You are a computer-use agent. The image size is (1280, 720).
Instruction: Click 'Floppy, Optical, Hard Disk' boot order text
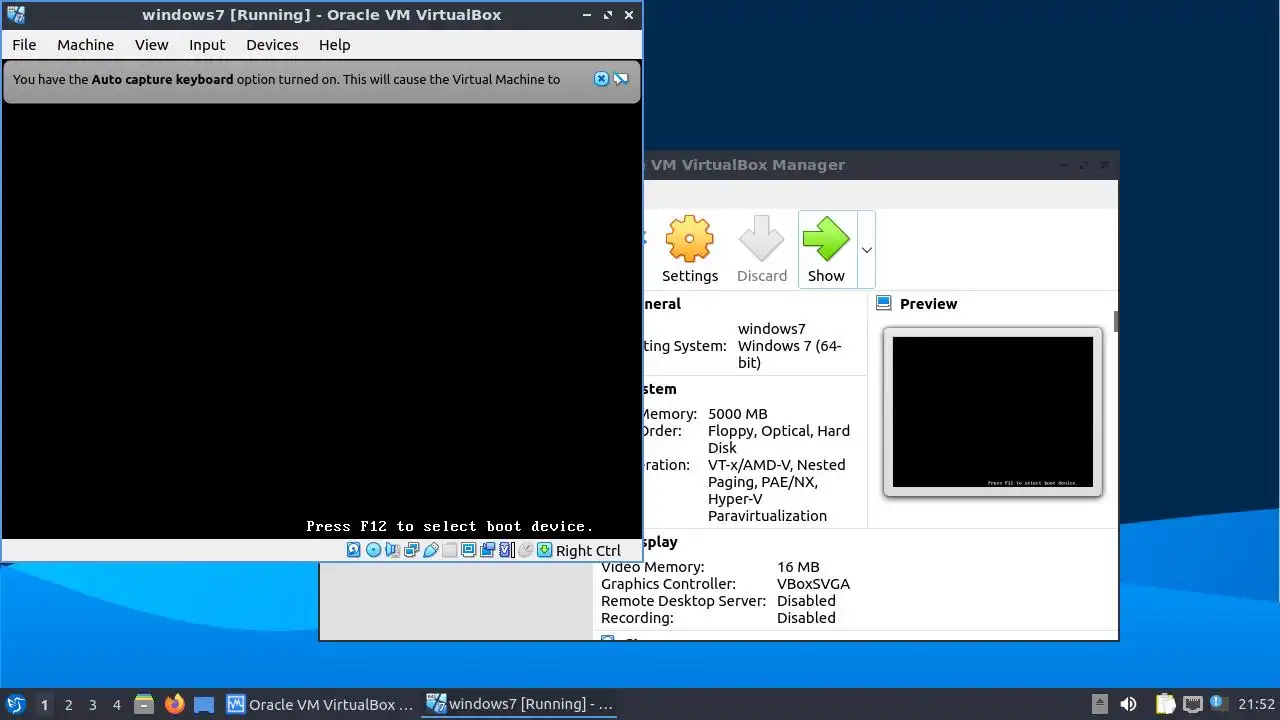[x=779, y=439]
